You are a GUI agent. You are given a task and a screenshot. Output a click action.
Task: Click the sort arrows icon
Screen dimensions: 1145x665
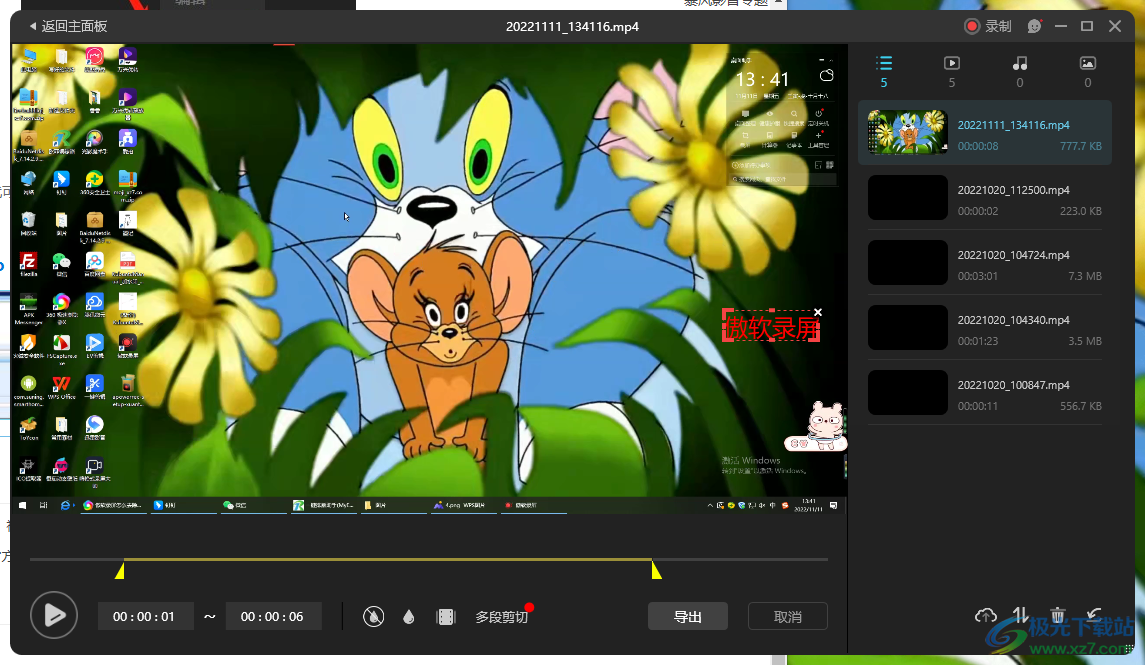point(1020,615)
